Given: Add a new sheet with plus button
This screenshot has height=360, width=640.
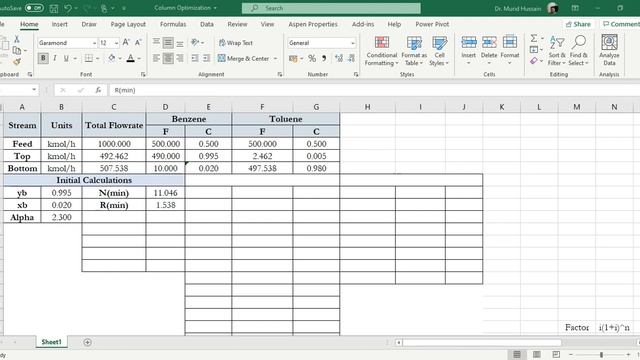Looking at the screenshot, I should tap(87, 342).
